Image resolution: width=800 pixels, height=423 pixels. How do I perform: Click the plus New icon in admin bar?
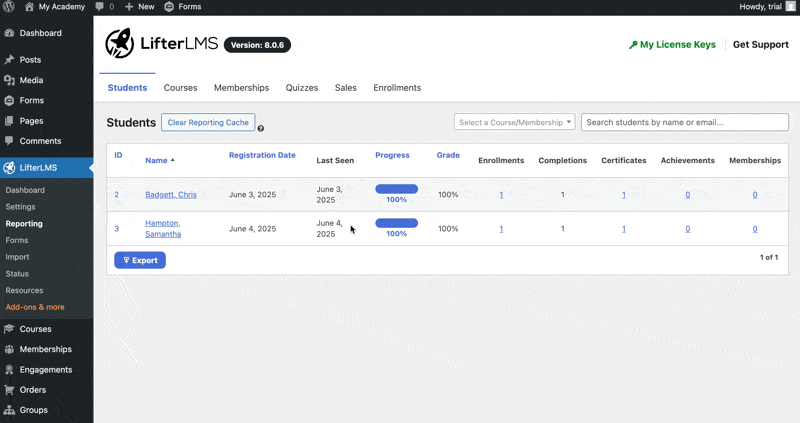pos(129,7)
